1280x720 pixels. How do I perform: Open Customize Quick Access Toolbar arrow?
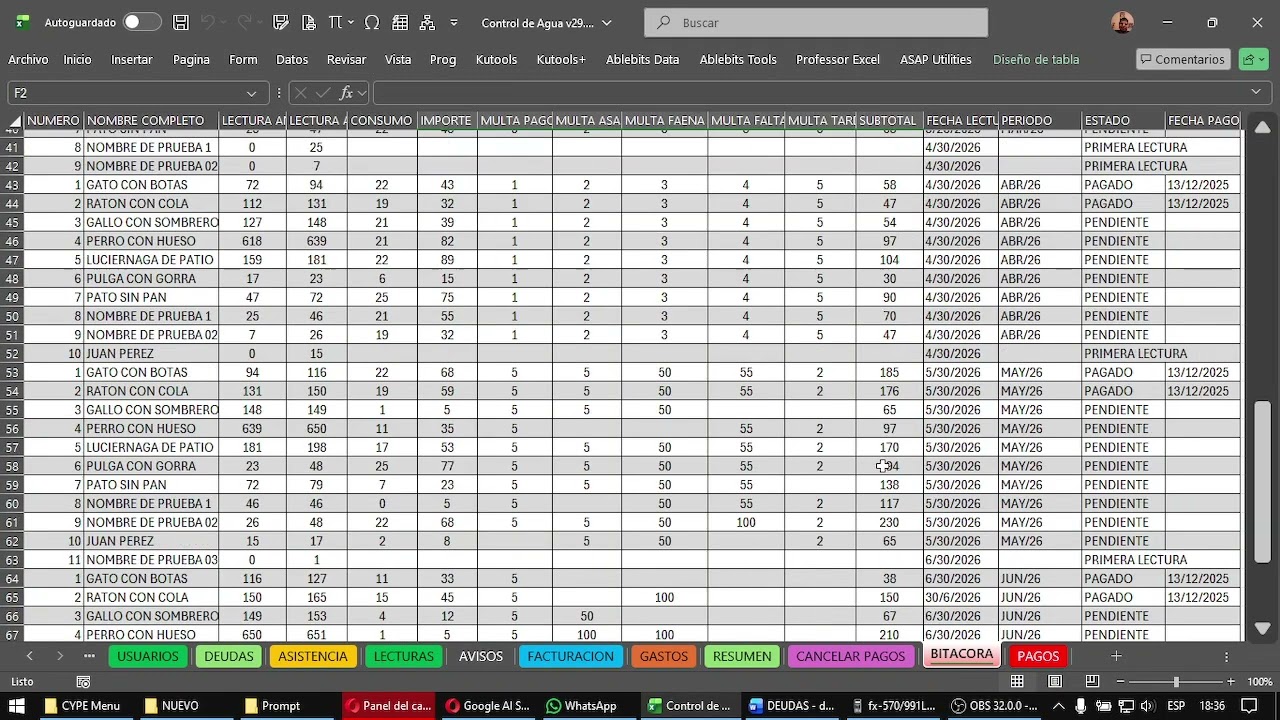click(454, 22)
